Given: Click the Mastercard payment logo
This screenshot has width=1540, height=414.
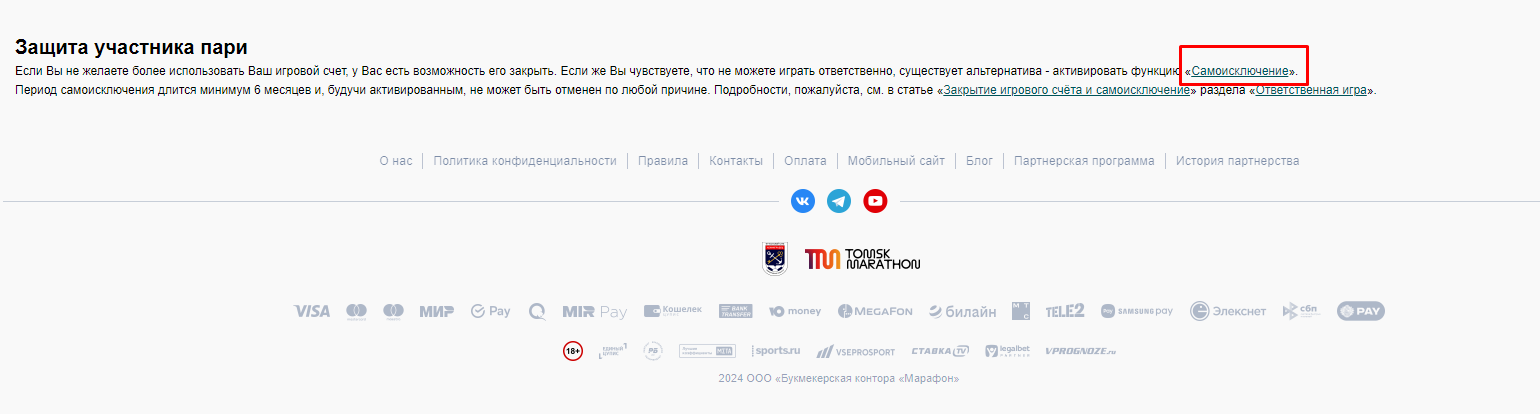Looking at the screenshot, I should (x=356, y=312).
